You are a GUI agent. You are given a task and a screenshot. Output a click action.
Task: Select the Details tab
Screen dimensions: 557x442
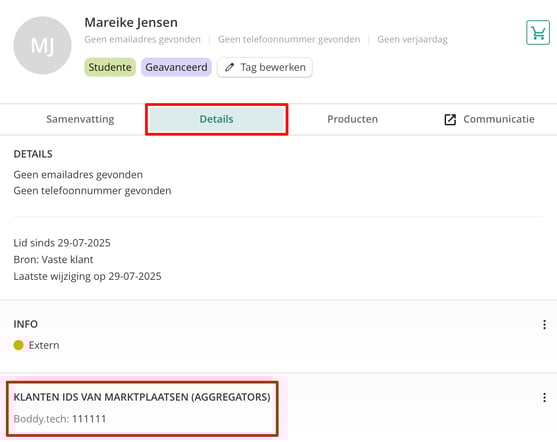point(216,119)
